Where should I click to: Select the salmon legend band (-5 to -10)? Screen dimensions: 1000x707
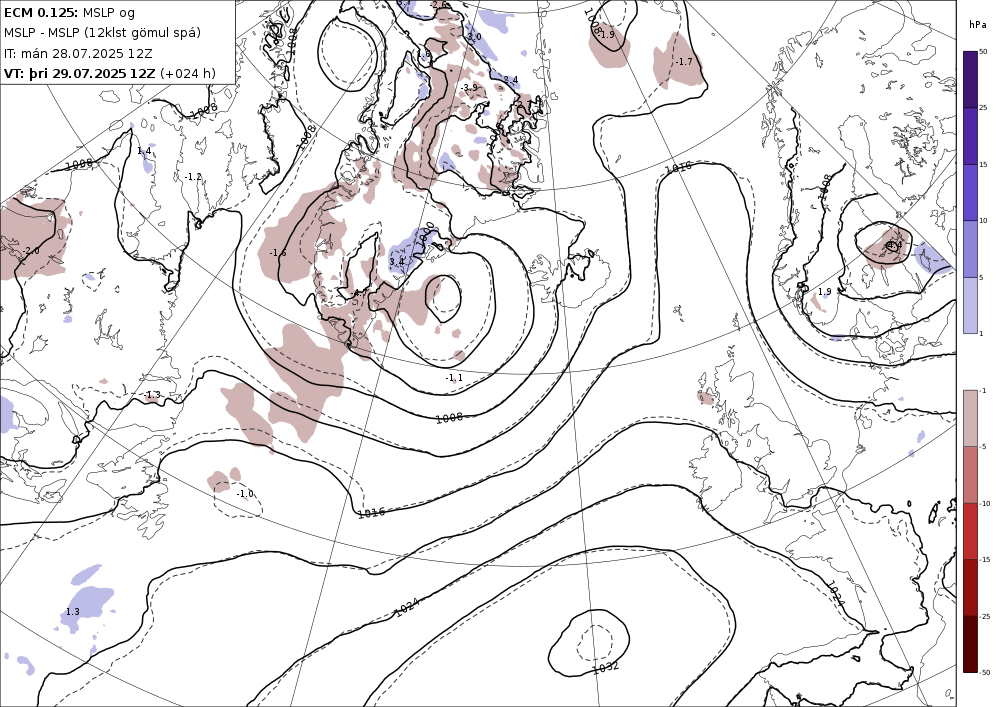970,474
